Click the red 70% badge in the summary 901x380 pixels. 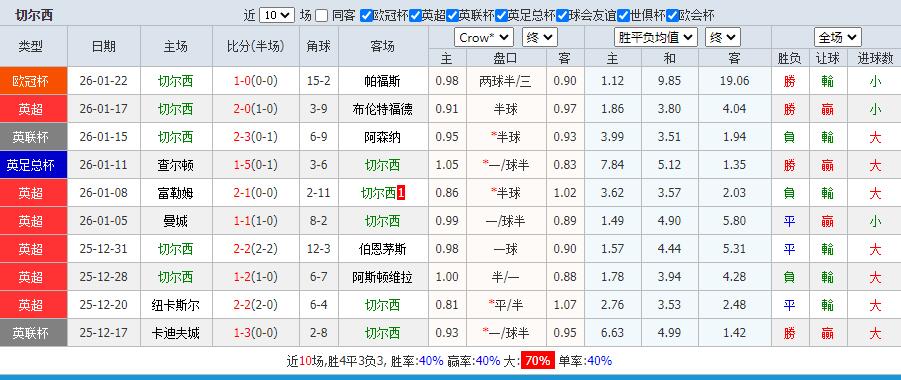coord(538,361)
